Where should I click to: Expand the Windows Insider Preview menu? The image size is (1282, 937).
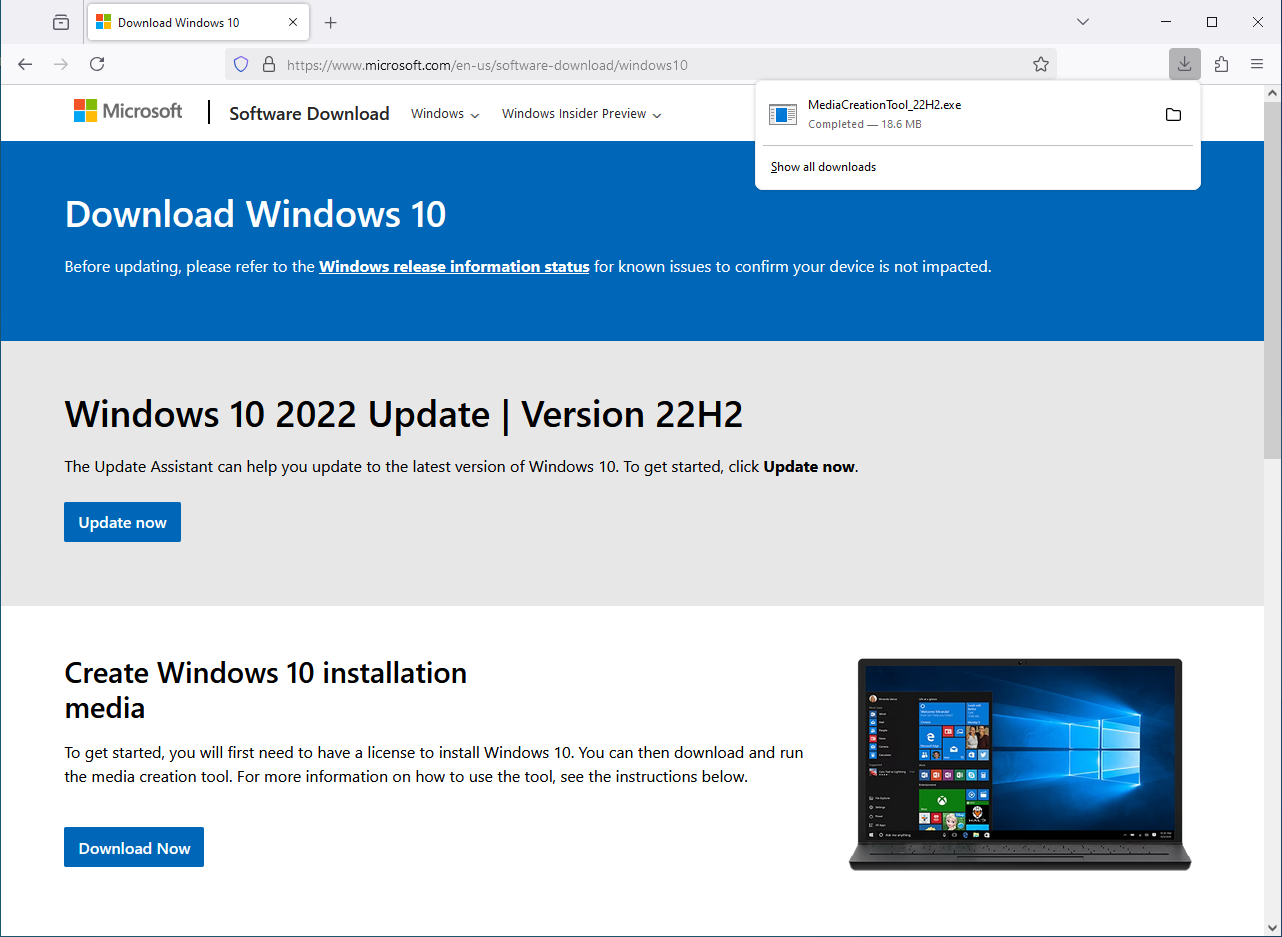pyautogui.click(x=582, y=114)
